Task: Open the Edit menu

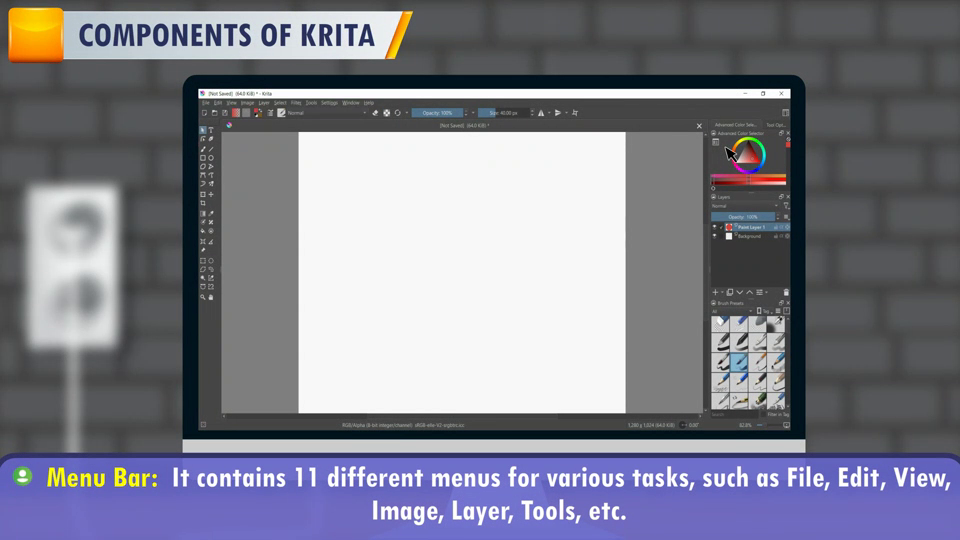Action: [218, 103]
